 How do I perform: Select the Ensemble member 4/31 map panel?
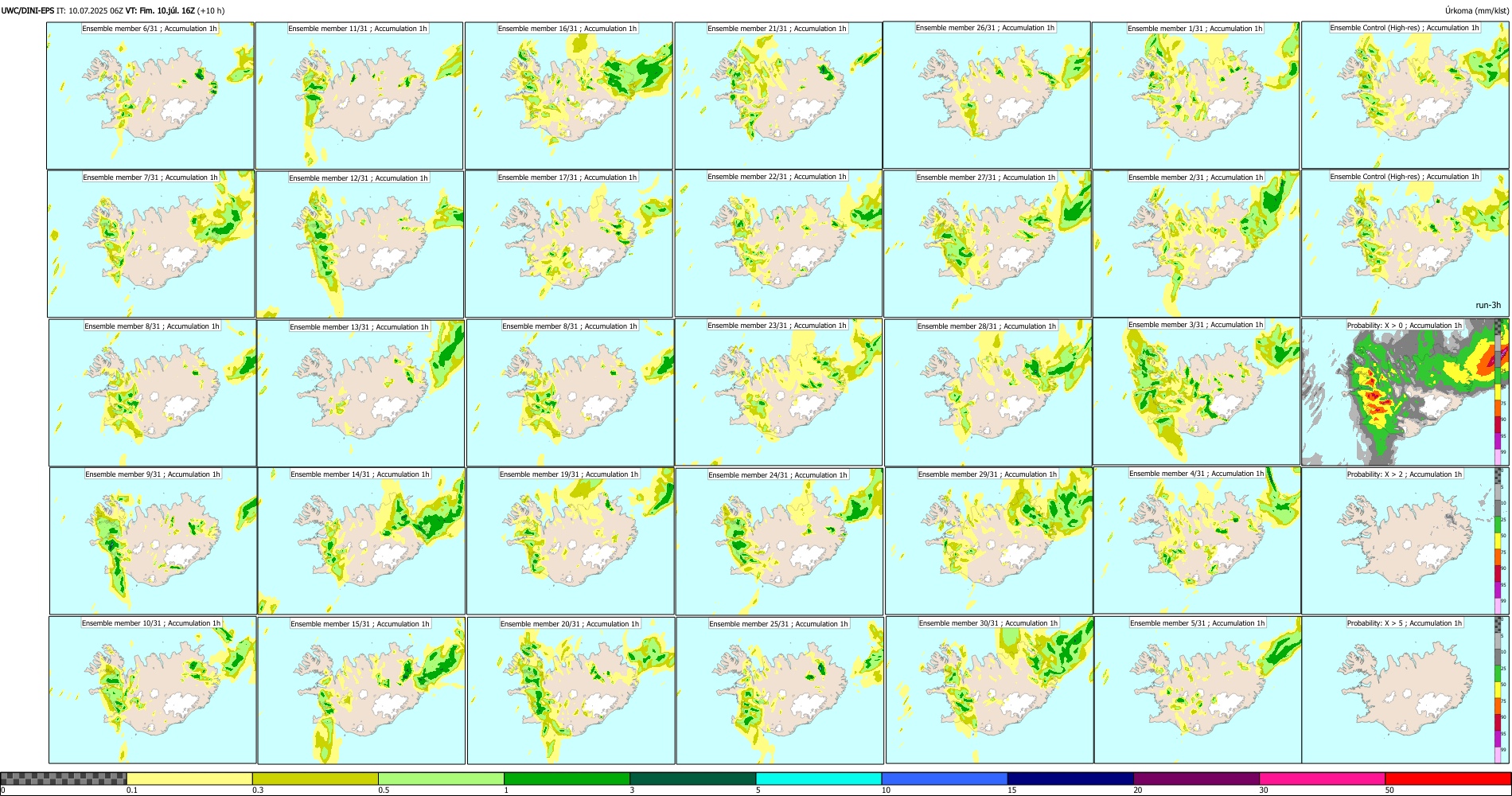point(1198,540)
